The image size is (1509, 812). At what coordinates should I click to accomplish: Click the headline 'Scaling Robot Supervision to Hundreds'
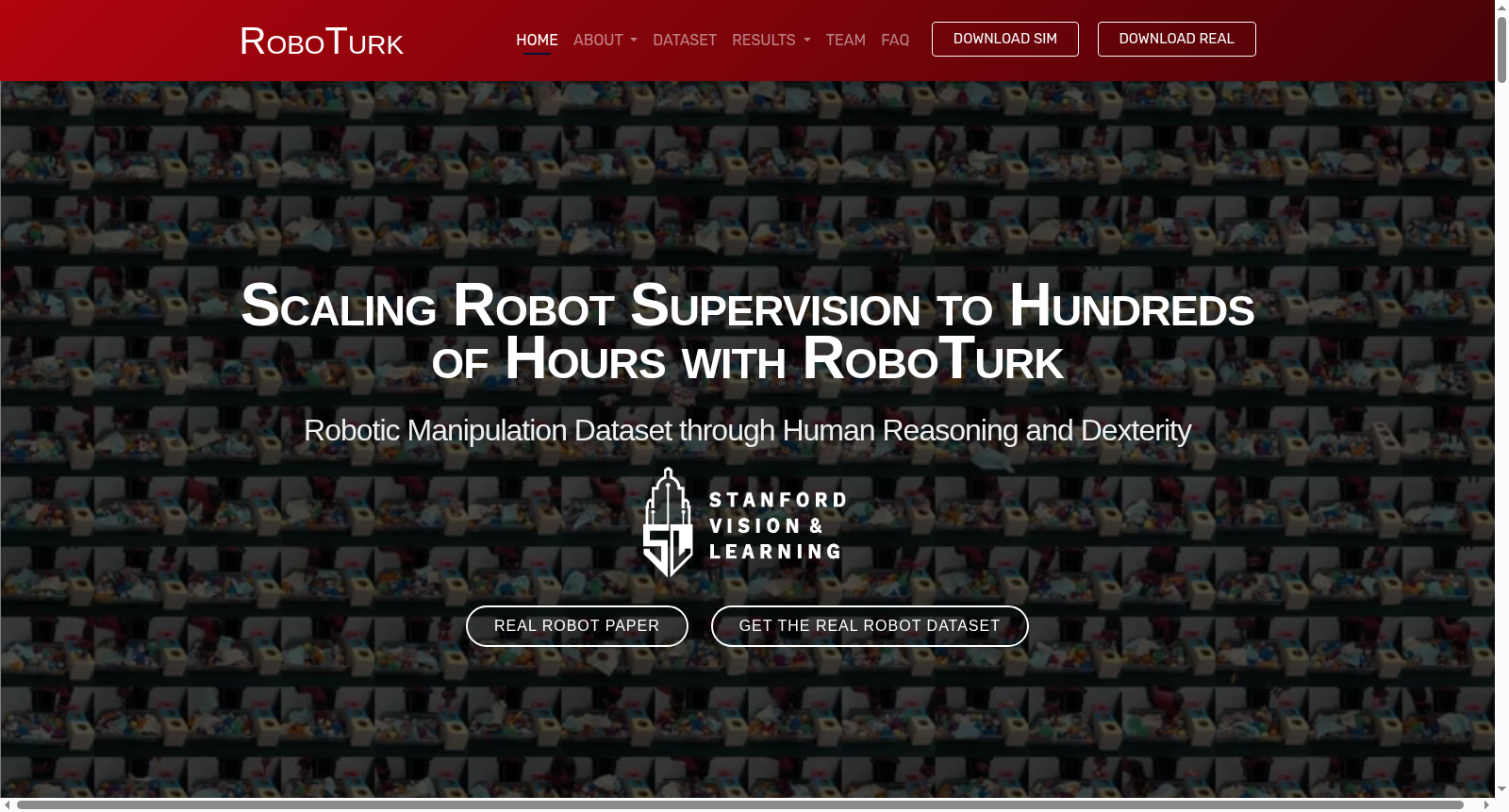coord(748,306)
